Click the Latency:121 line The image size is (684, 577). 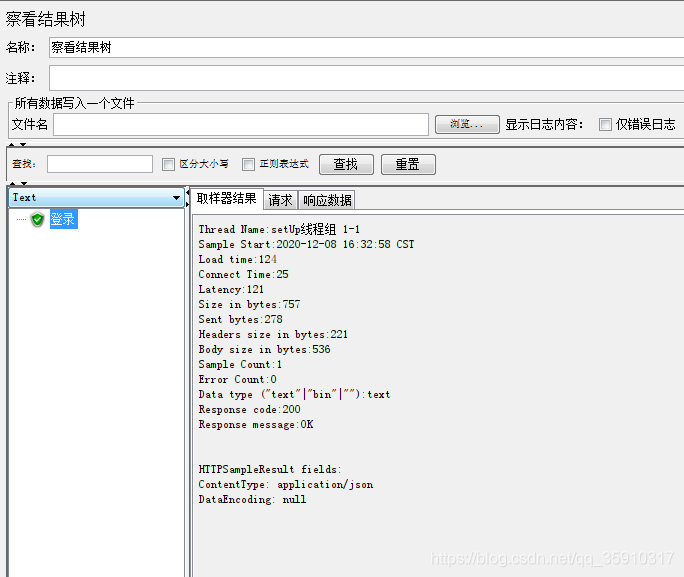click(x=231, y=289)
